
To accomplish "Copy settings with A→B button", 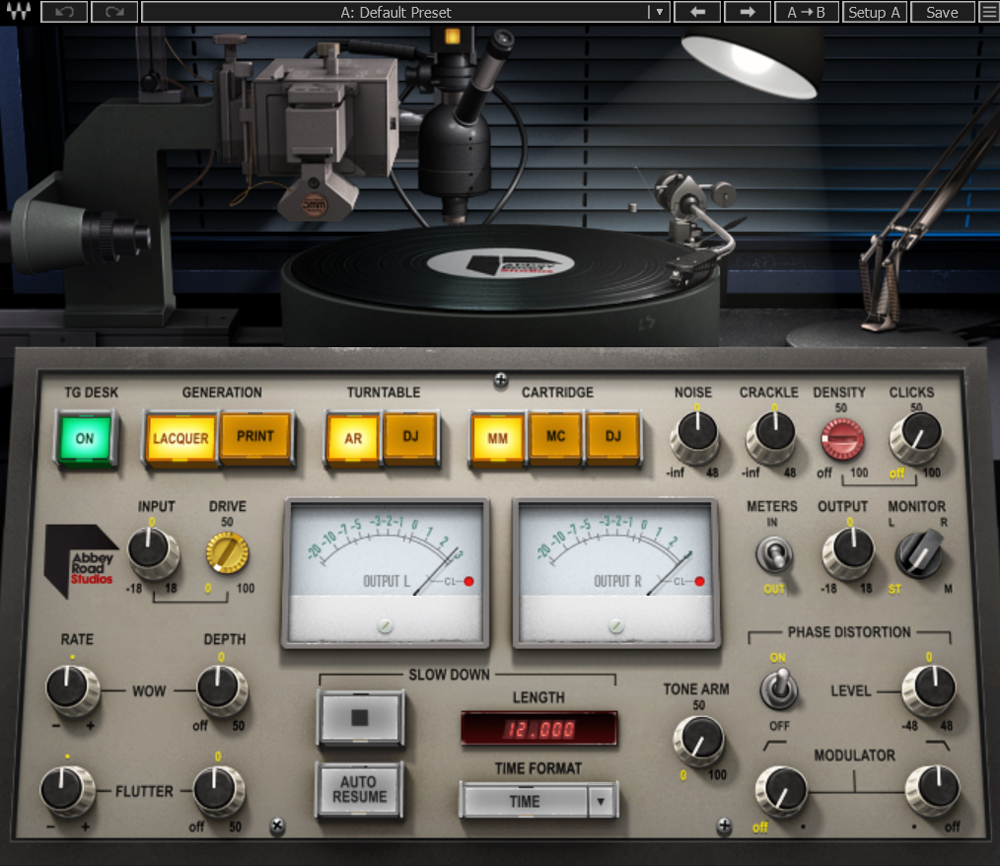I will [806, 12].
